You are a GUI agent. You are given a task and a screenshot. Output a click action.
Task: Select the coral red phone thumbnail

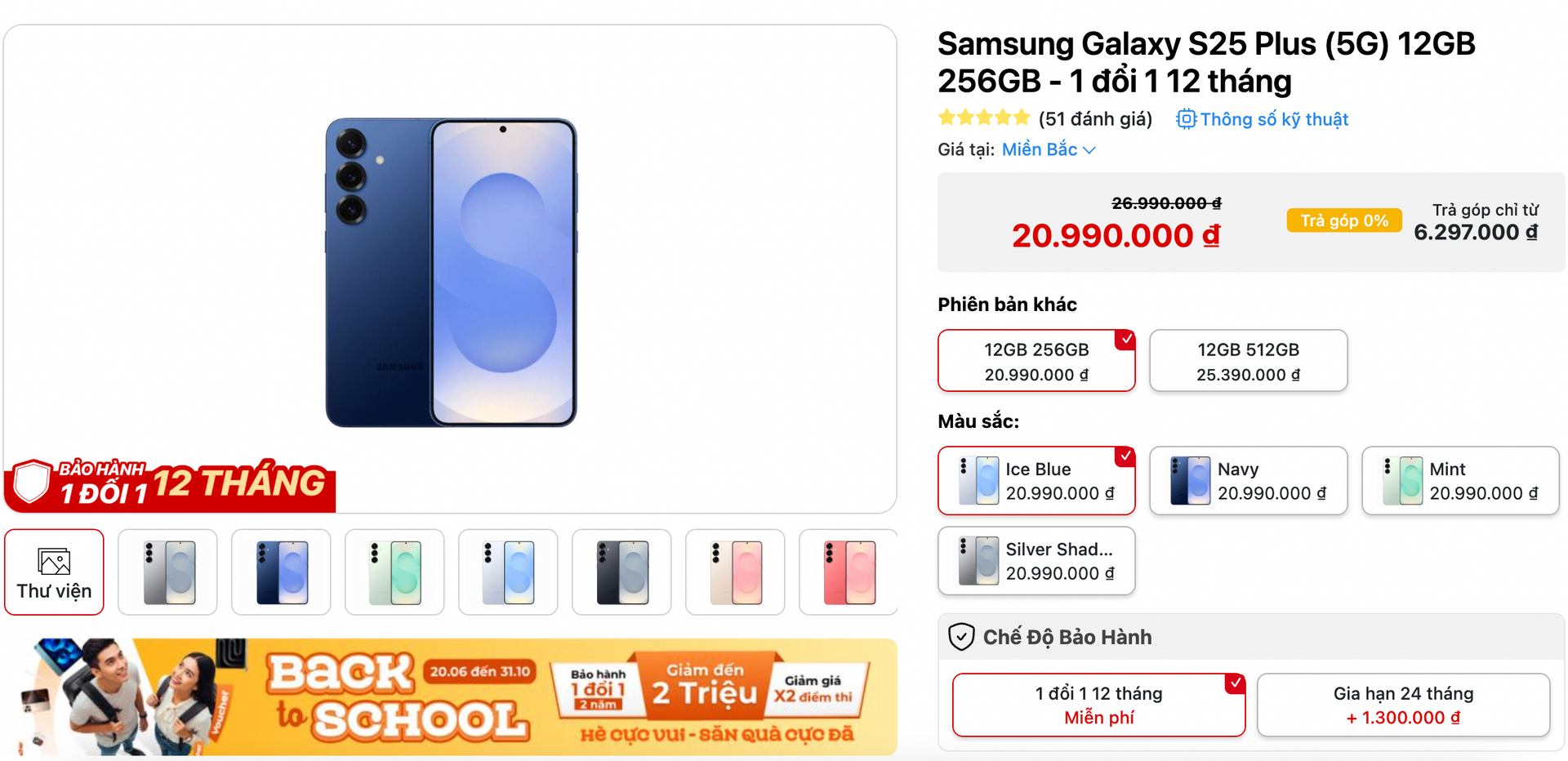(x=849, y=572)
